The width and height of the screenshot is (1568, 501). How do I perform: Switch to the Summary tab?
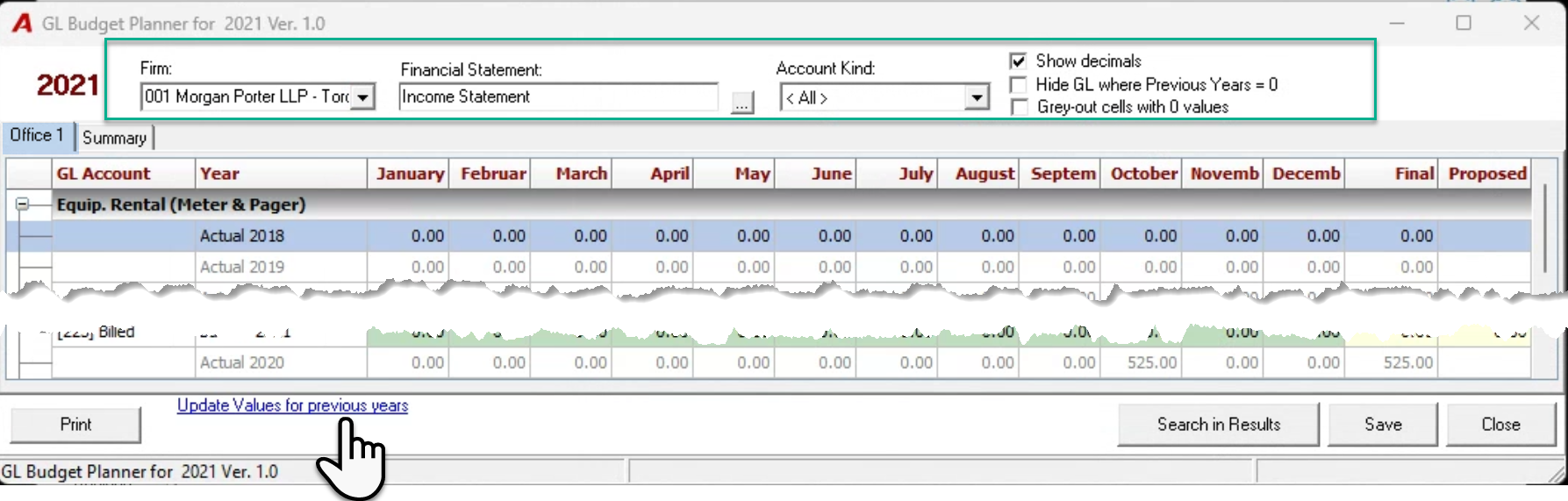[114, 138]
